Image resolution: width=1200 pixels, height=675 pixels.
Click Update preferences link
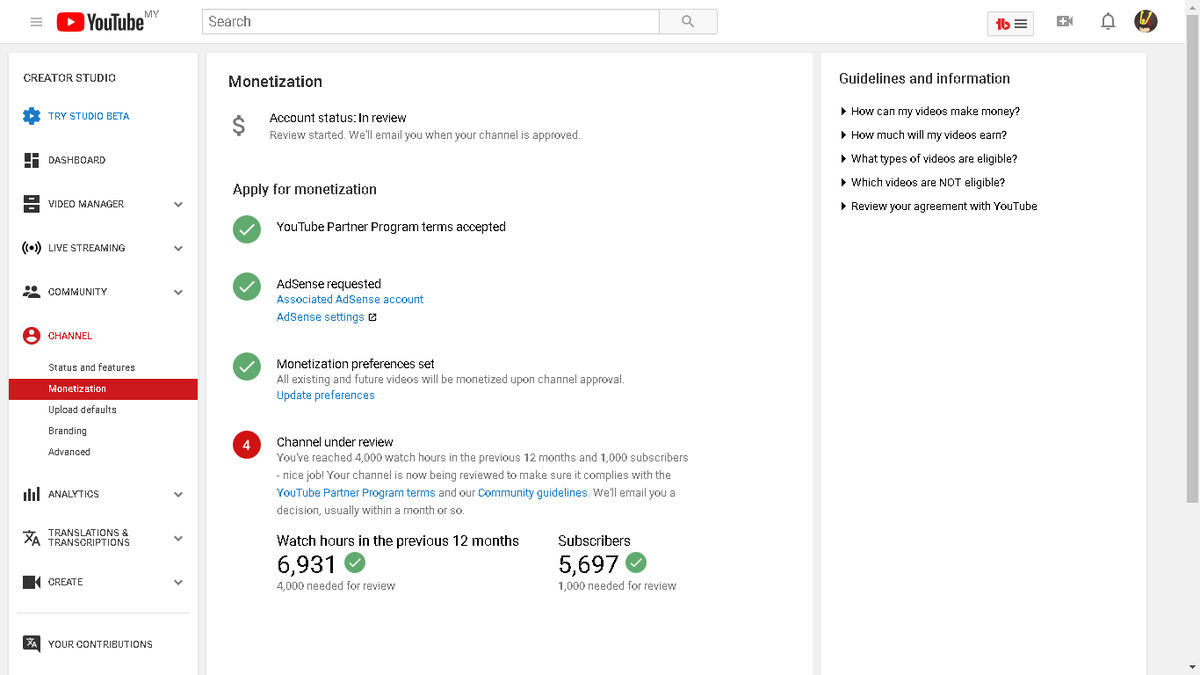pyautogui.click(x=325, y=395)
